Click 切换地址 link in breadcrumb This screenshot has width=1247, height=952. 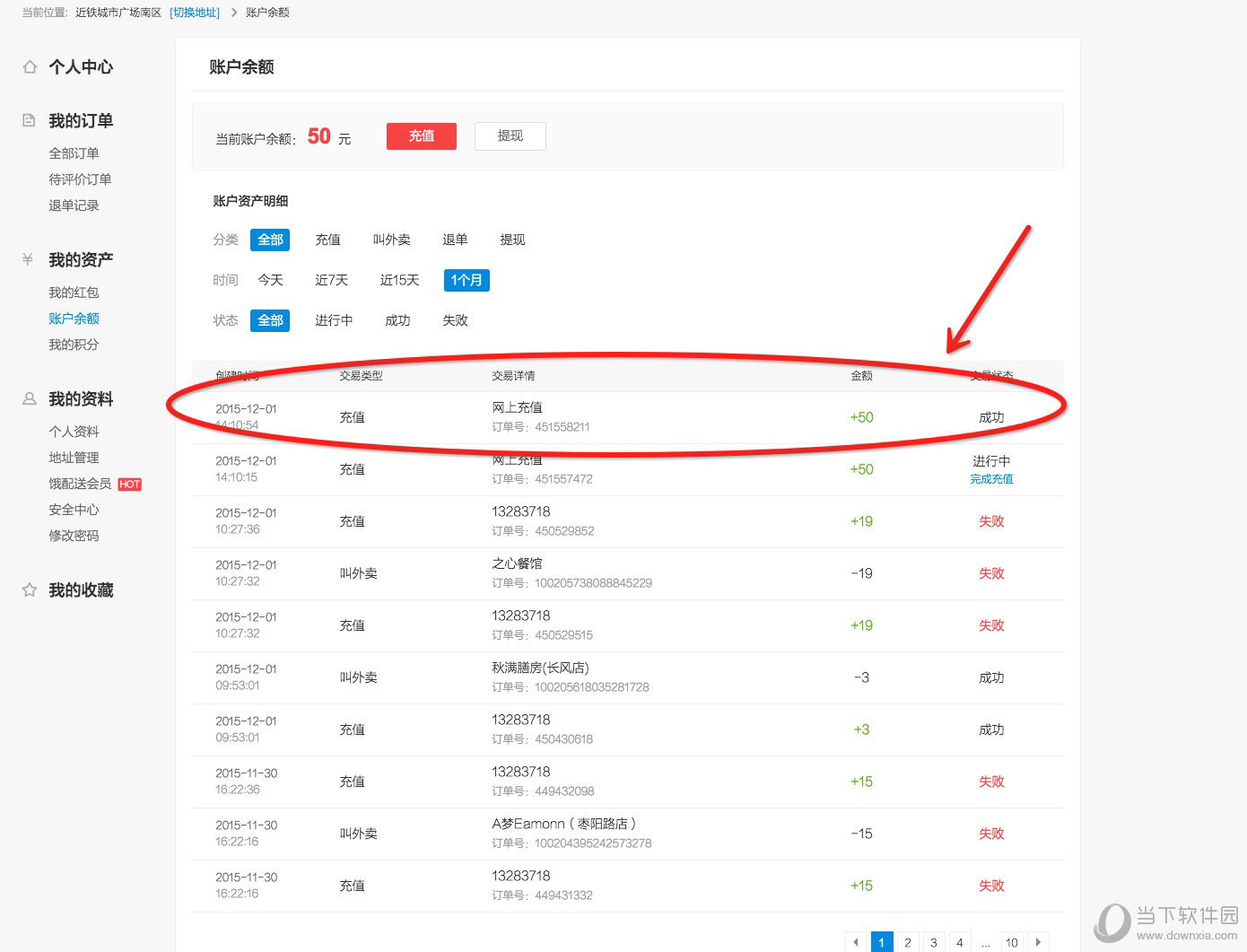point(195,13)
